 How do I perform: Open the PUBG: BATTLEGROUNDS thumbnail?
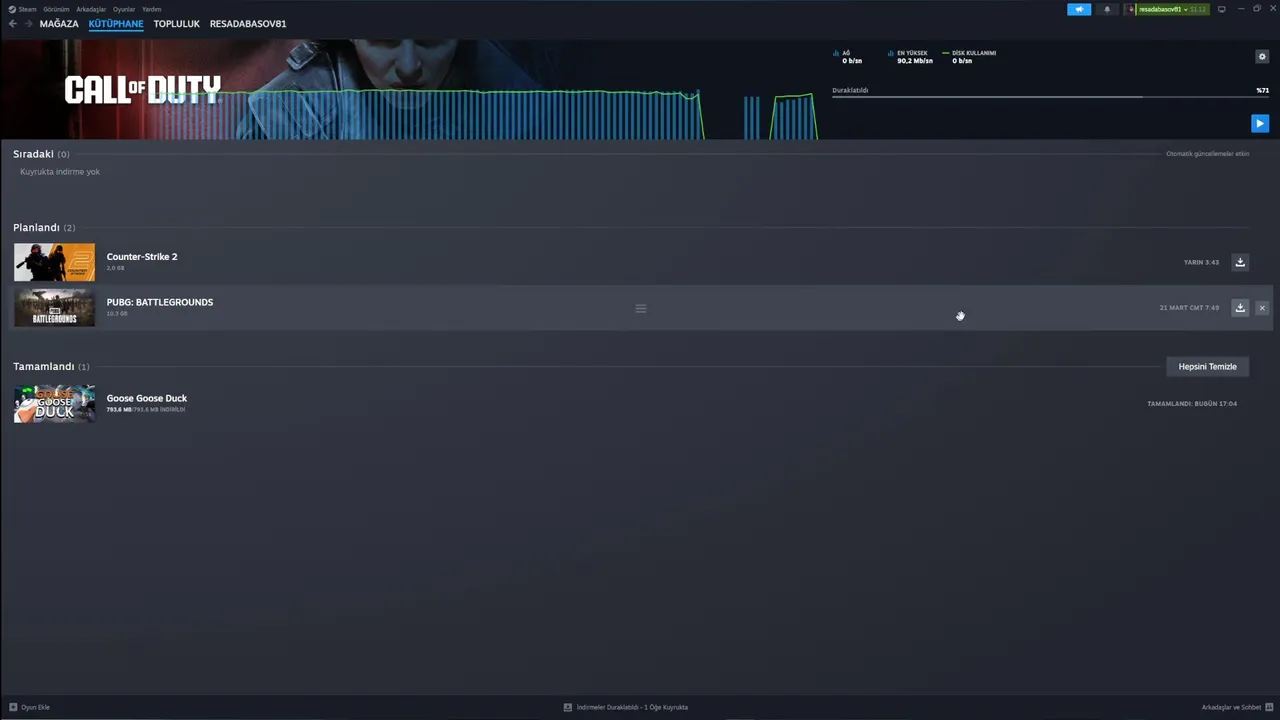point(55,308)
